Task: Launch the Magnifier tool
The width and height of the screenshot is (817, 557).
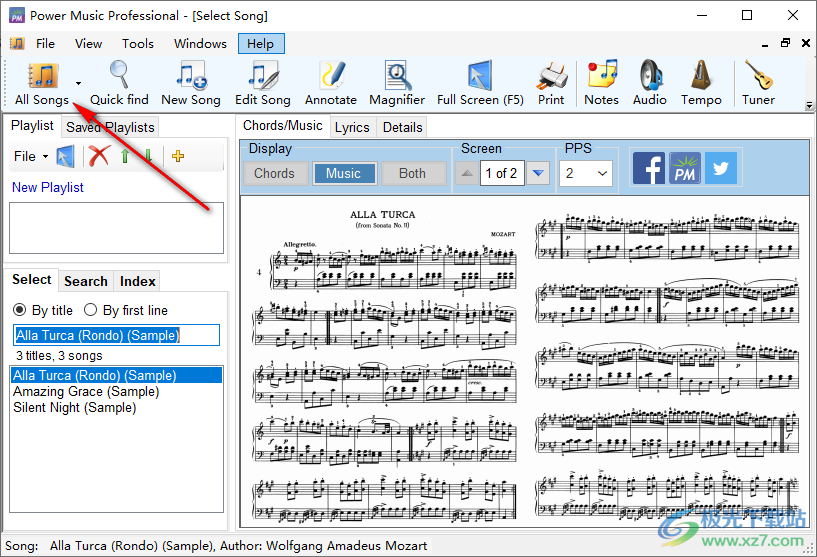Action: (x=397, y=82)
